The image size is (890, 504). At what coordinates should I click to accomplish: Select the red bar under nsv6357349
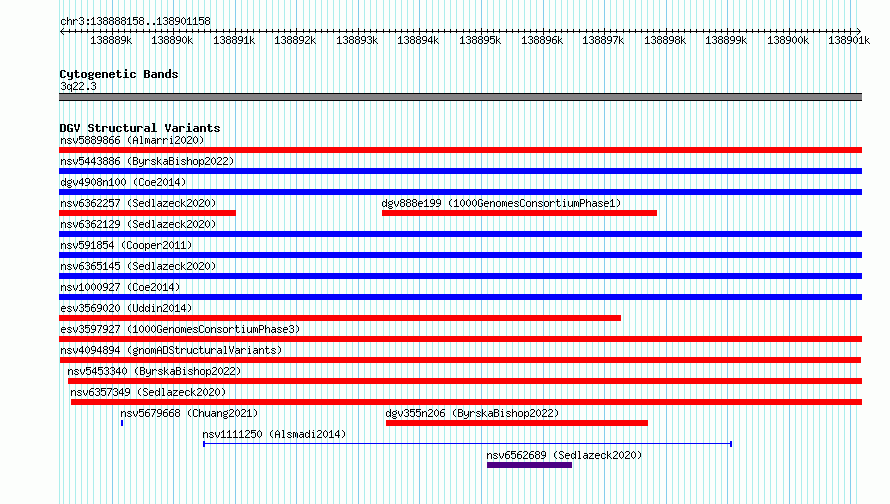(x=467, y=402)
